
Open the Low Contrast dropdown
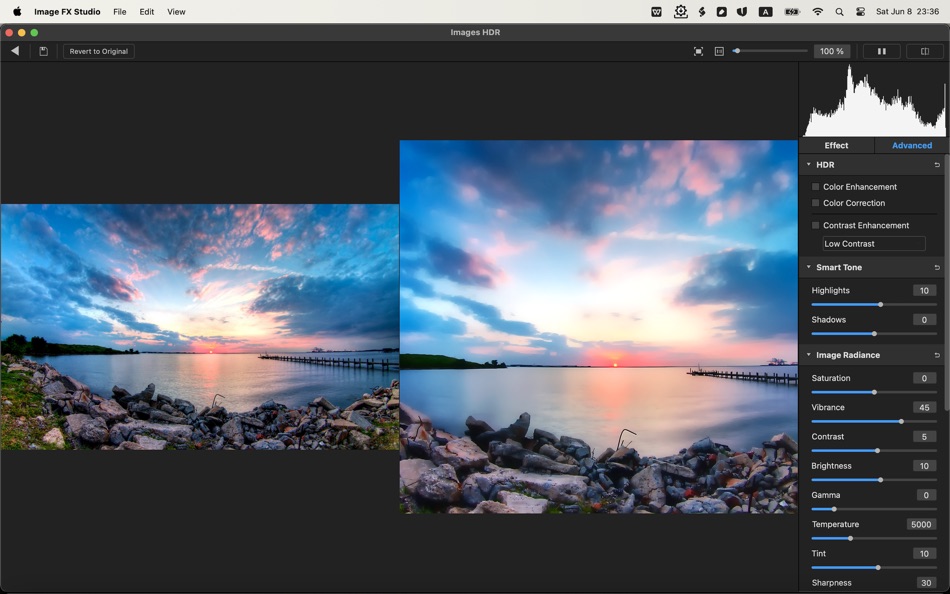(x=872, y=243)
